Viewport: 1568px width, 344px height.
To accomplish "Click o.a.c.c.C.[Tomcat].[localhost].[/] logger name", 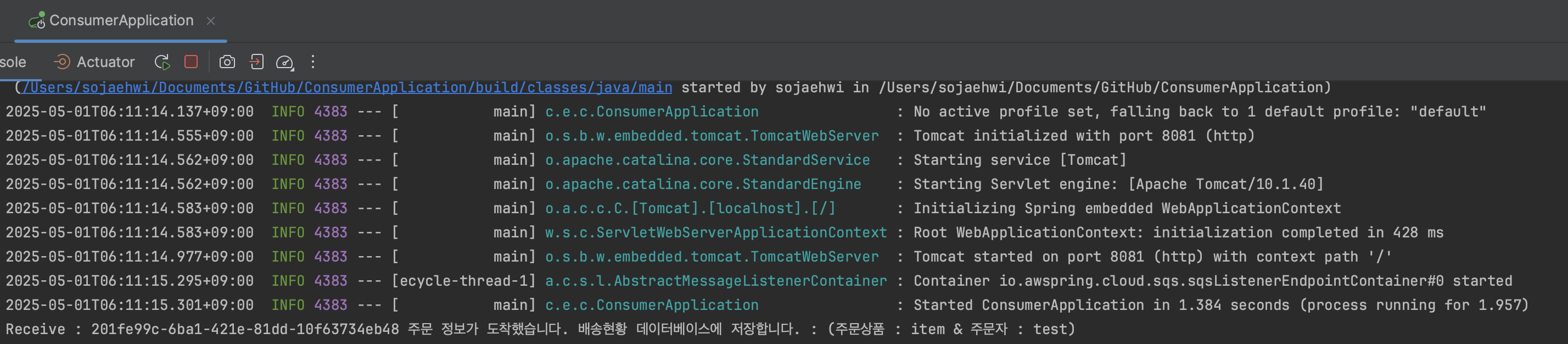I will click(690, 208).
